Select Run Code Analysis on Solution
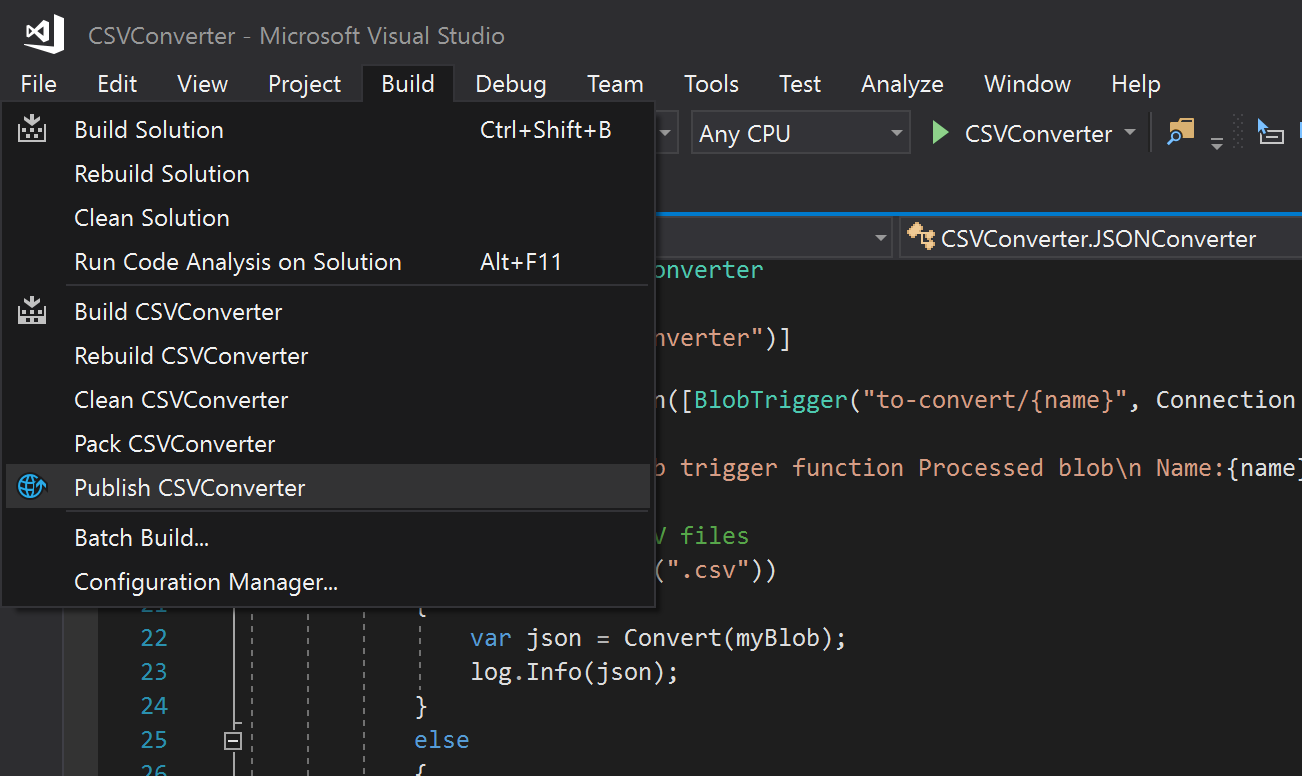 [x=328, y=262]
